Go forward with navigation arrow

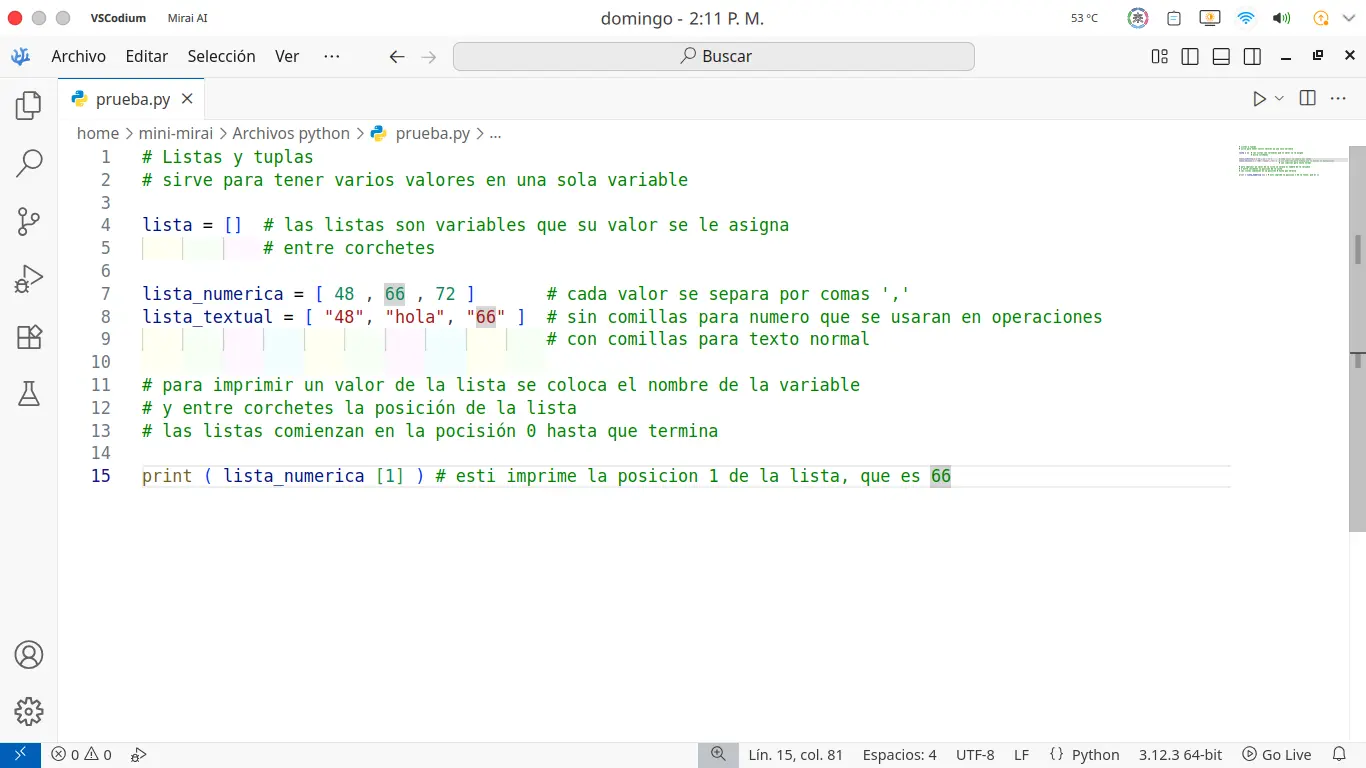tap(429, 57)
